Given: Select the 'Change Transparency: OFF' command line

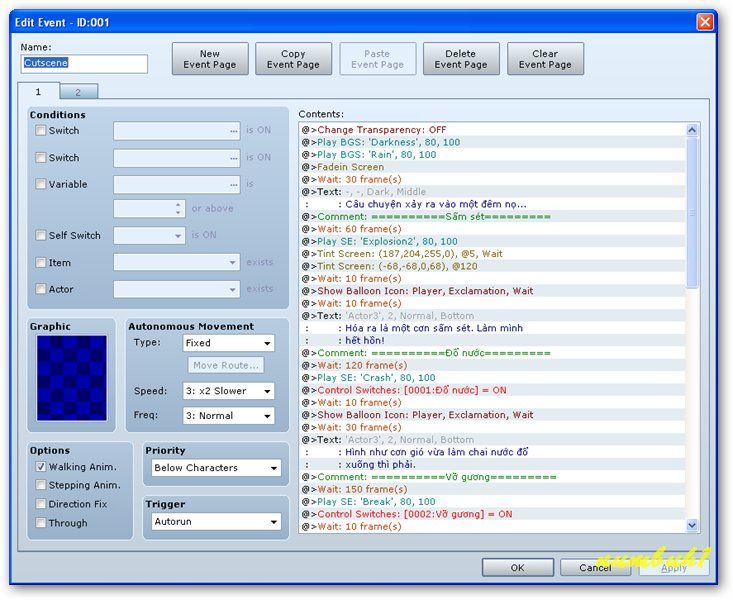Looking at the screenshot, I should (493, 130).
